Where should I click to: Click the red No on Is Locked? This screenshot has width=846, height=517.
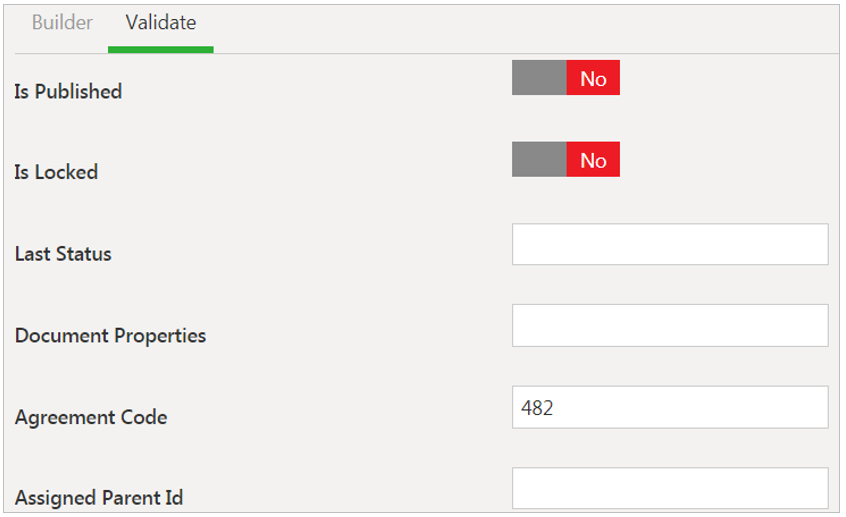pos(593,159)
